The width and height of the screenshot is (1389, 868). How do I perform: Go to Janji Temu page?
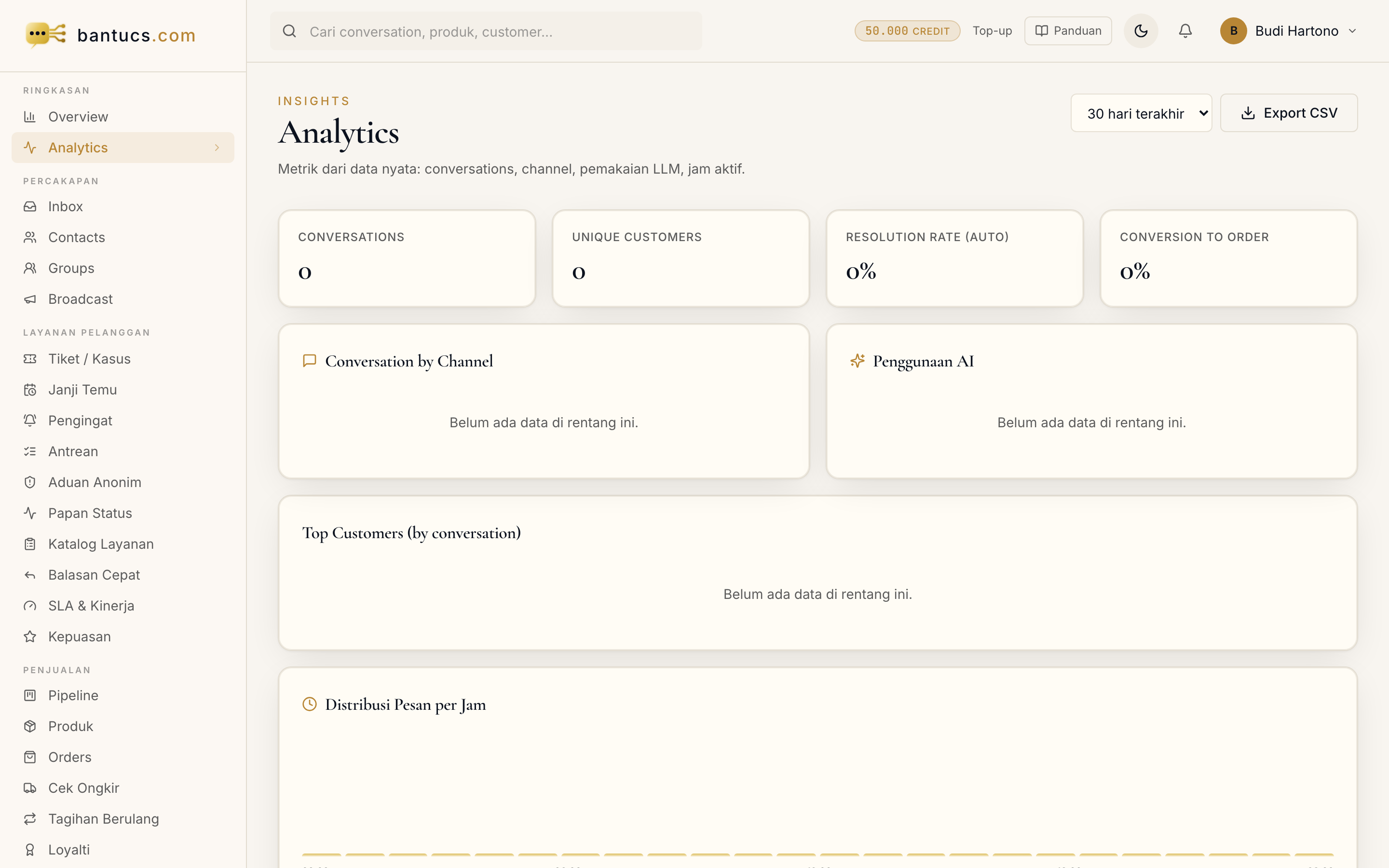[123, 390]
